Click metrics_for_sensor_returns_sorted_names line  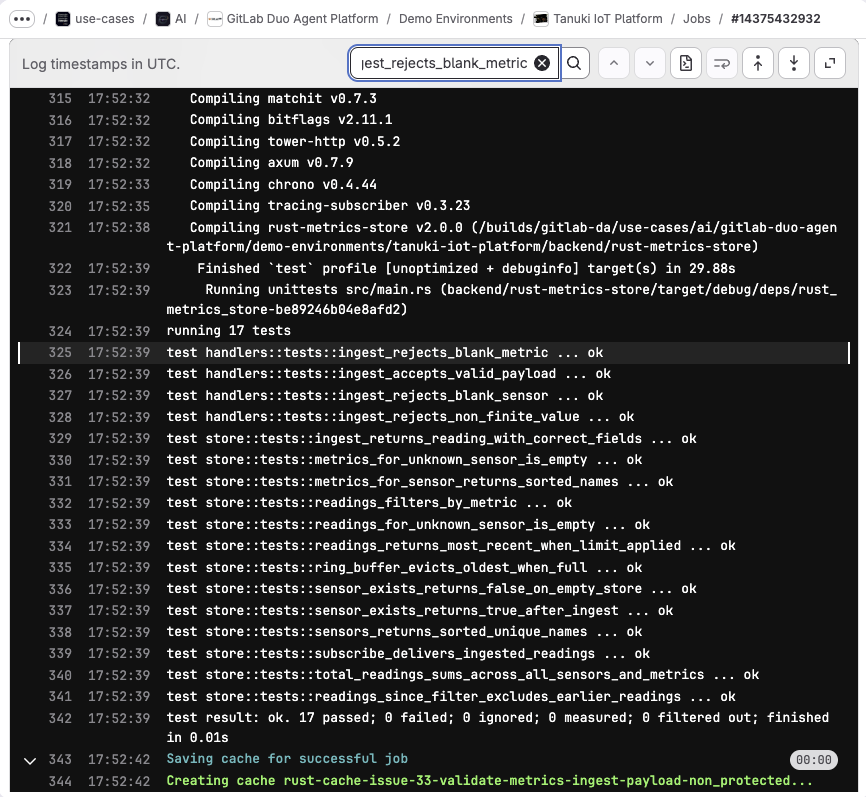point(420,482)
